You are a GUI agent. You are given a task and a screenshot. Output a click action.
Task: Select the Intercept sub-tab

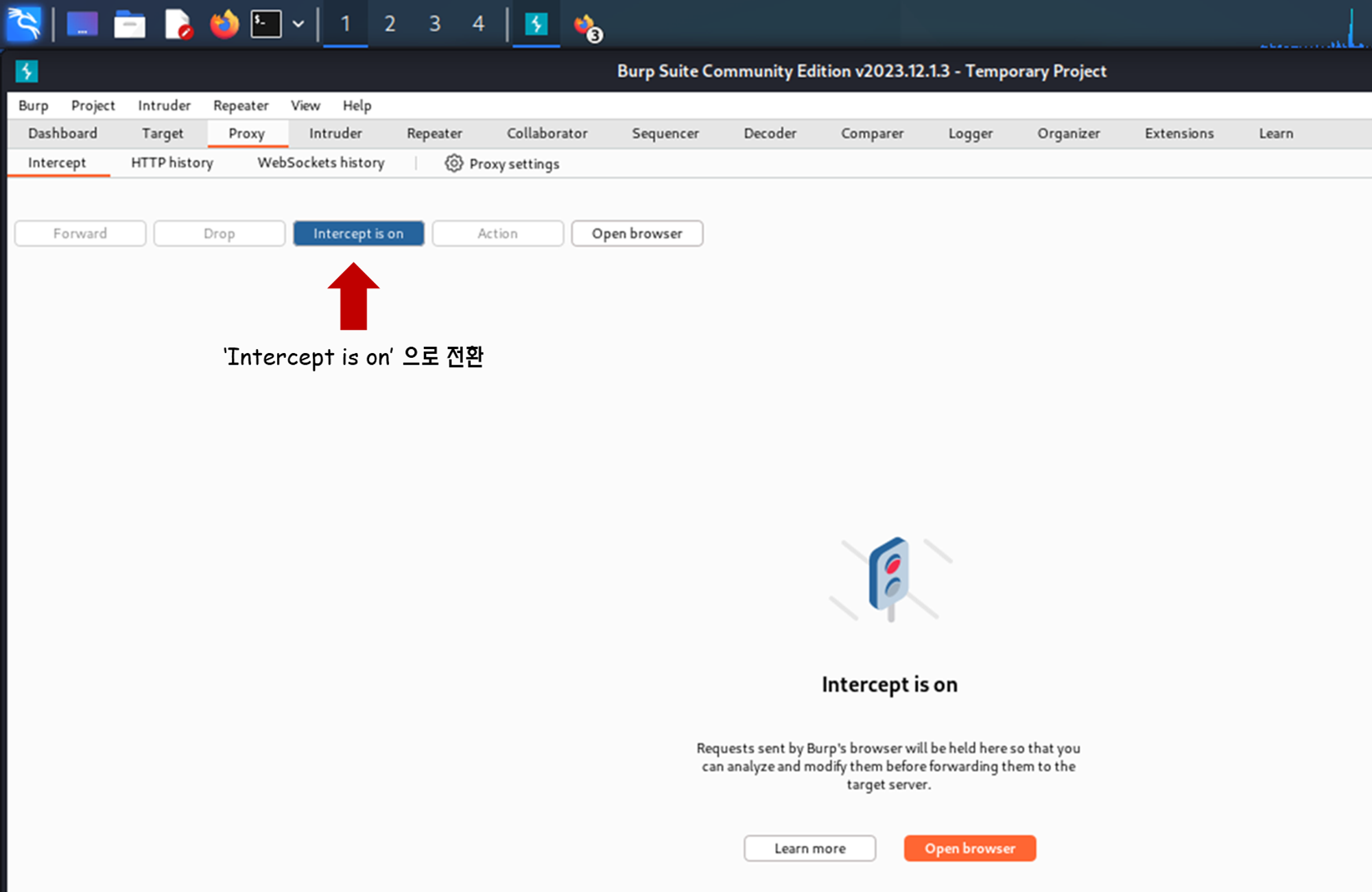click(57, 163)
